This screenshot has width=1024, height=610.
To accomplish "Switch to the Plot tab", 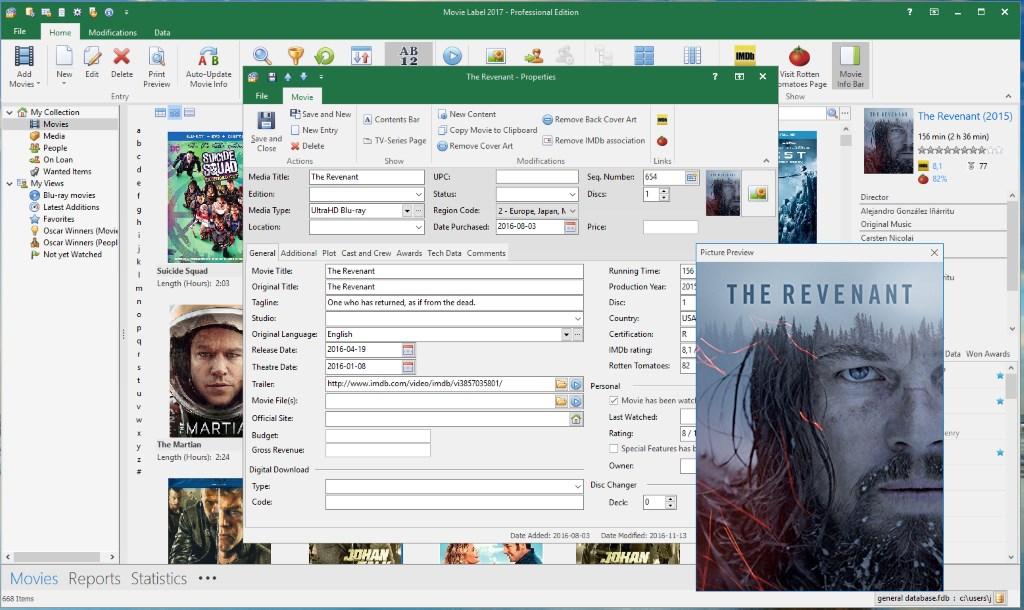I will [x=329, y=253].
